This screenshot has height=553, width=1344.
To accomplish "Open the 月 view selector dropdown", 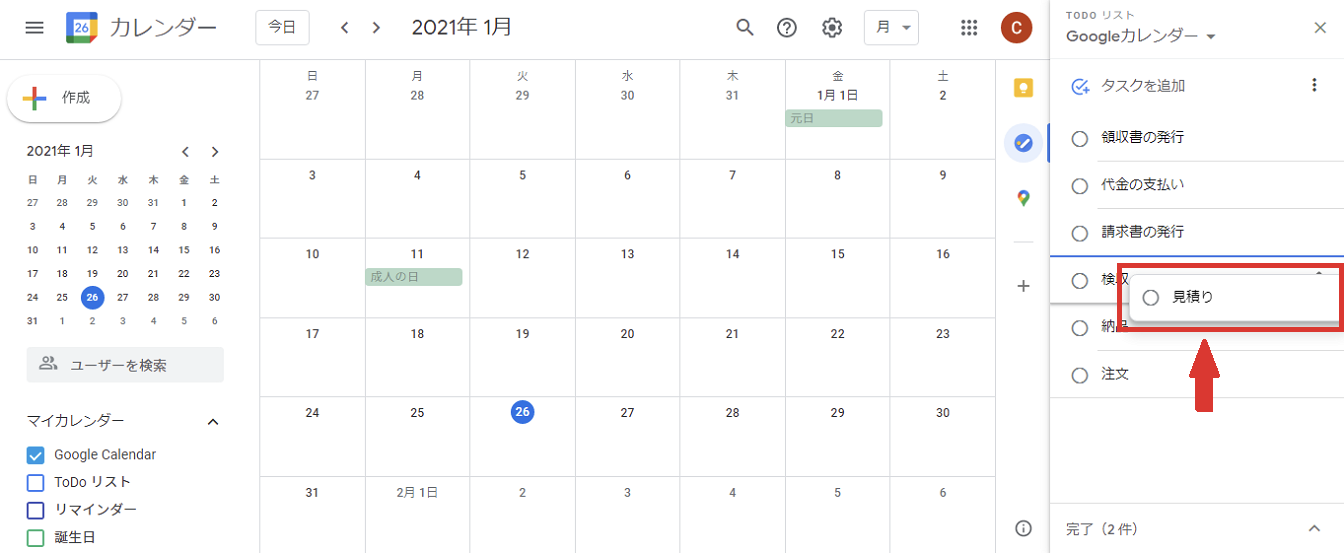I will click(891, 28).
